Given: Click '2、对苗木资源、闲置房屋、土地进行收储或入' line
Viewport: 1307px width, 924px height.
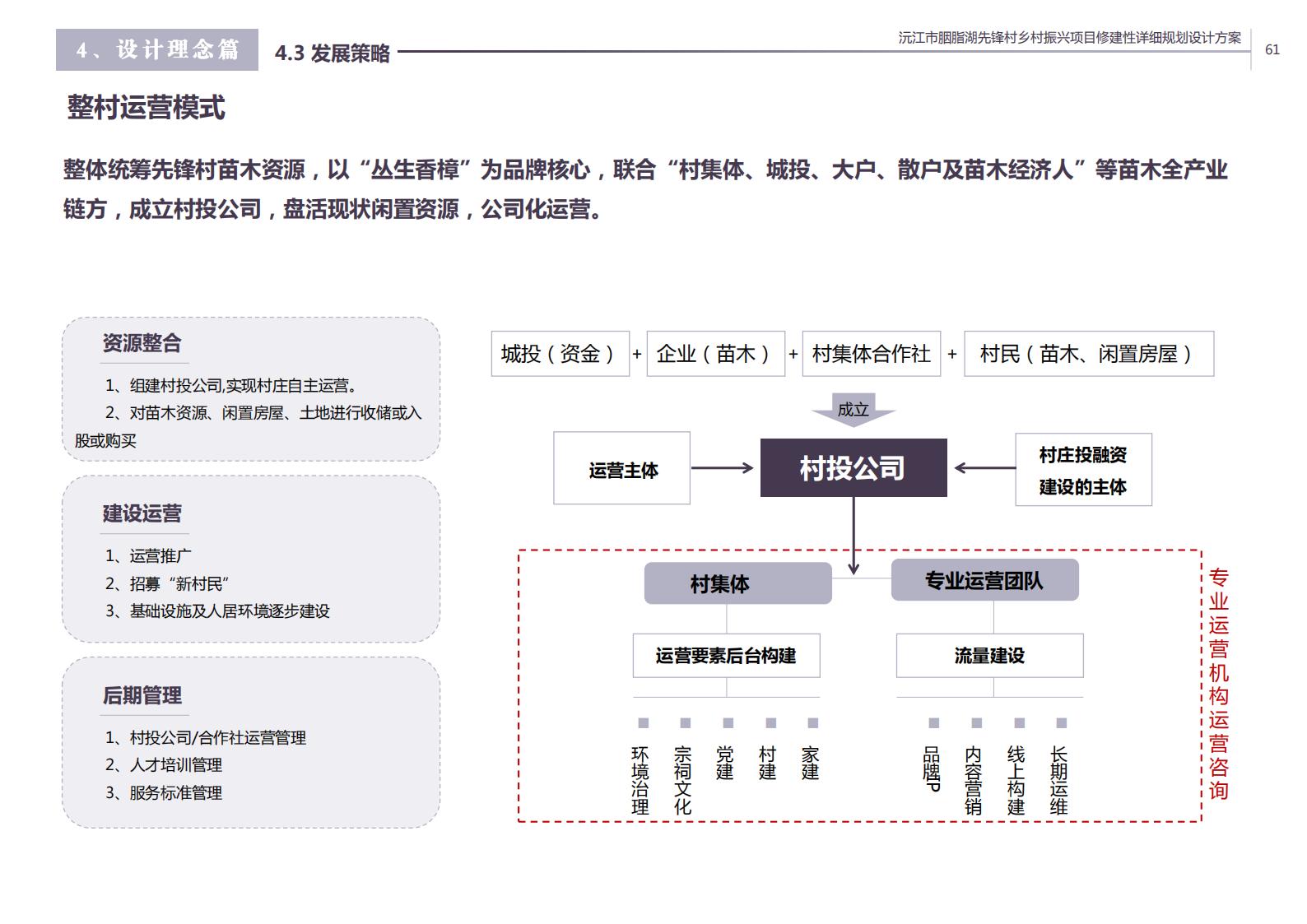Looking at the screenshot, I should pos(263,413).
